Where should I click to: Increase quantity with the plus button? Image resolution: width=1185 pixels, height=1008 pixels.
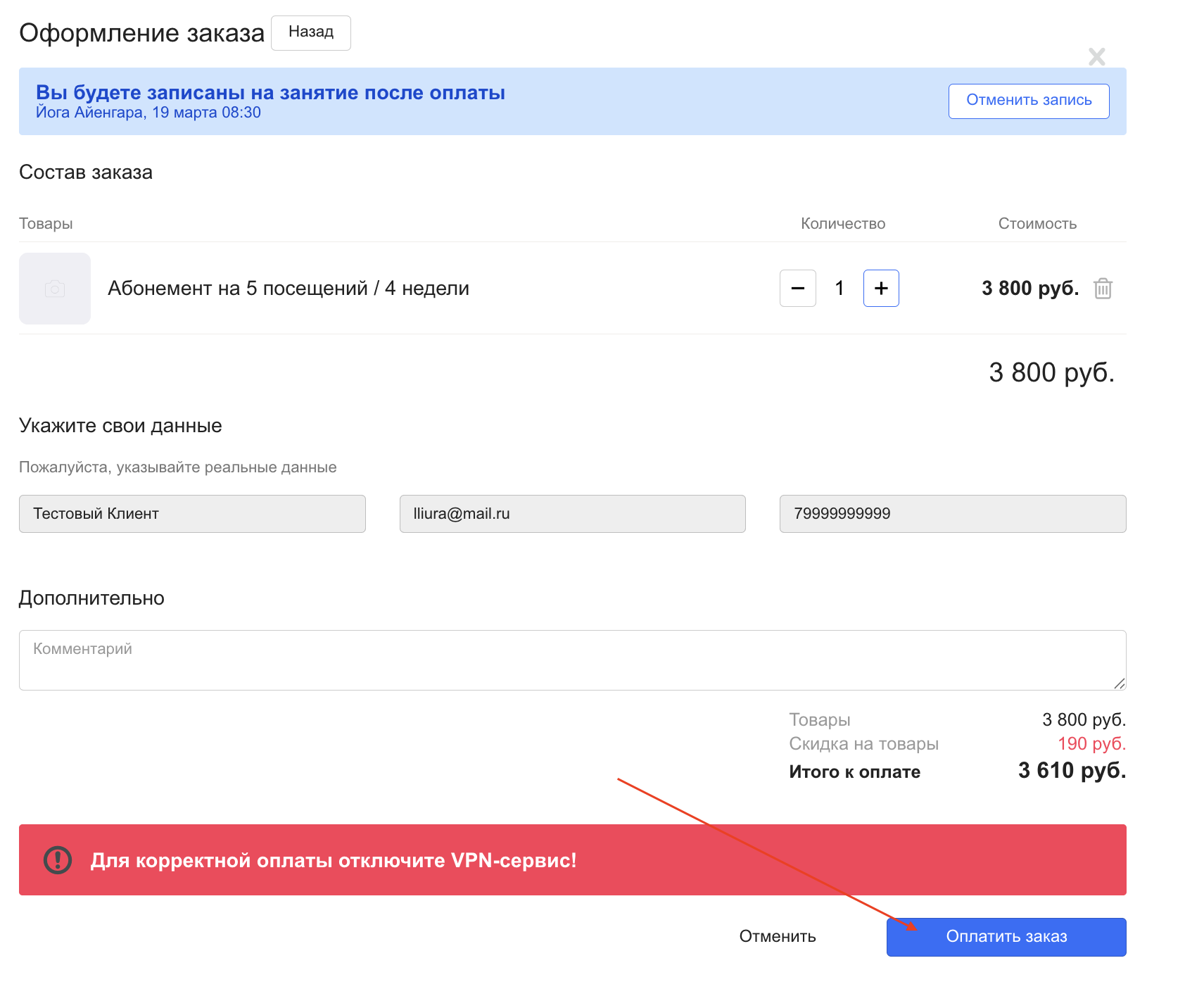point(881,289)
